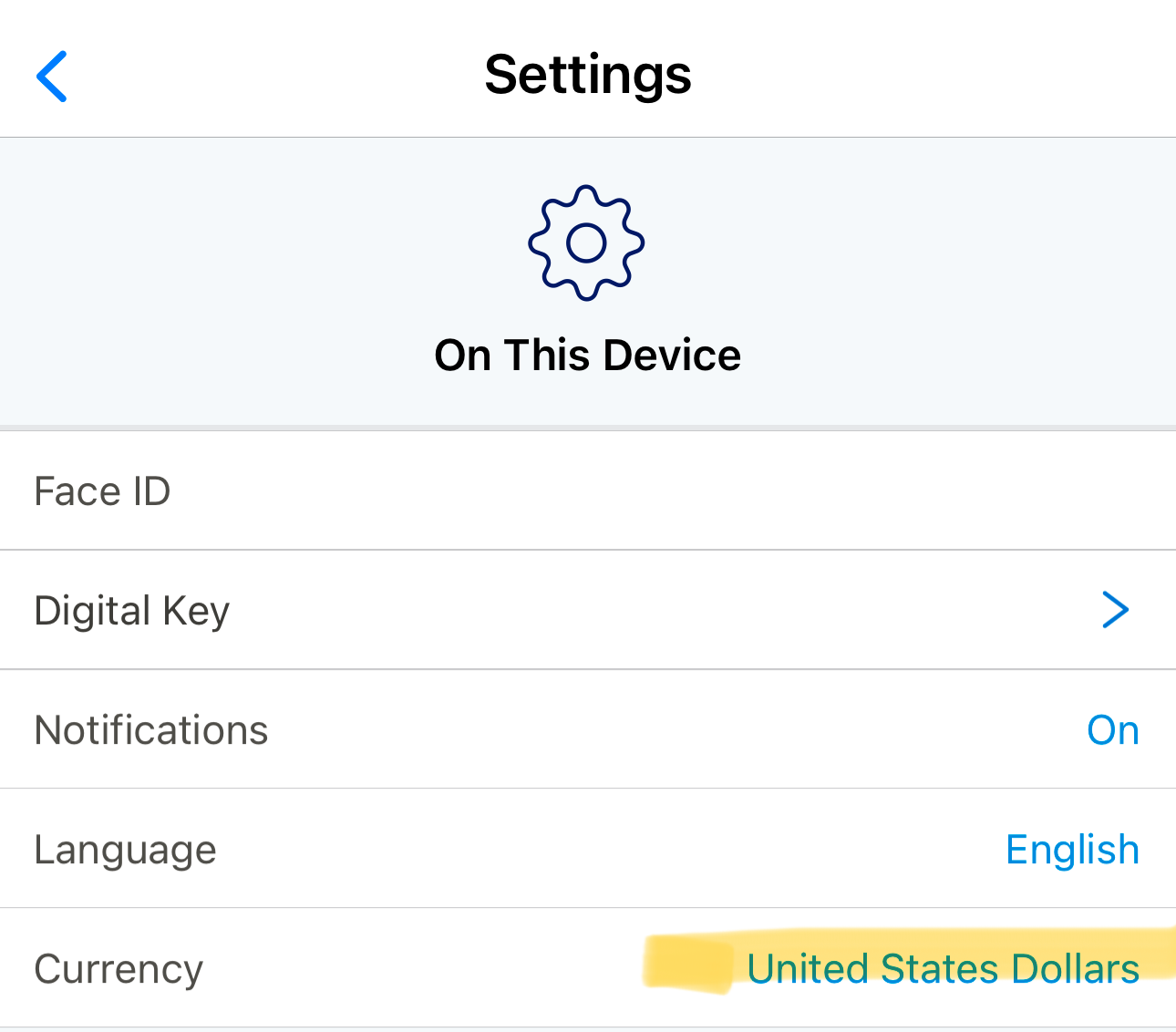The height and width of the screenshot is (1032, 1176).
Task: Click the Settings page title
Action: point(588,75)
